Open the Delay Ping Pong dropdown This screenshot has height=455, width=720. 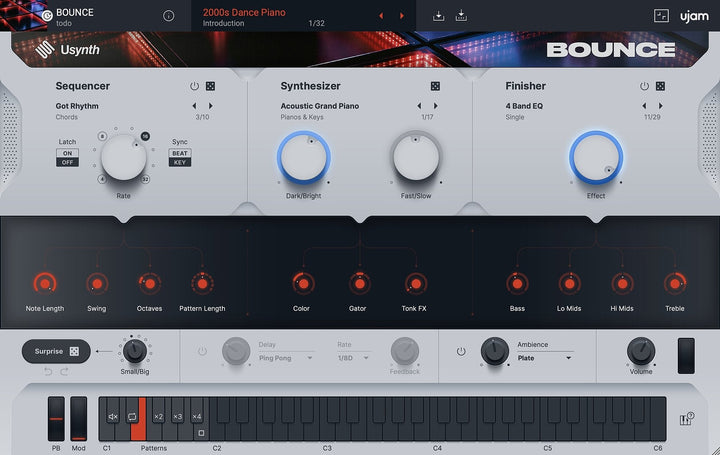[x=286, y=358]
